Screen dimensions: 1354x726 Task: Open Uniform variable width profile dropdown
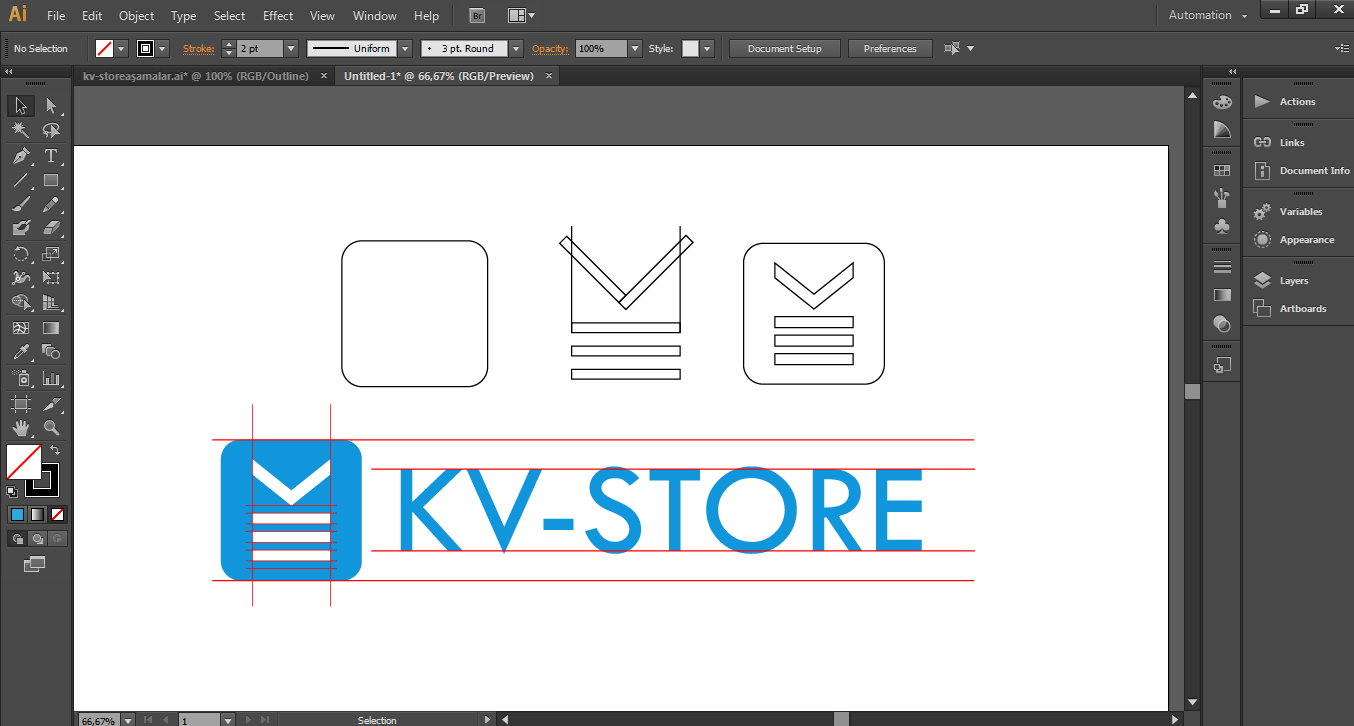405,48
